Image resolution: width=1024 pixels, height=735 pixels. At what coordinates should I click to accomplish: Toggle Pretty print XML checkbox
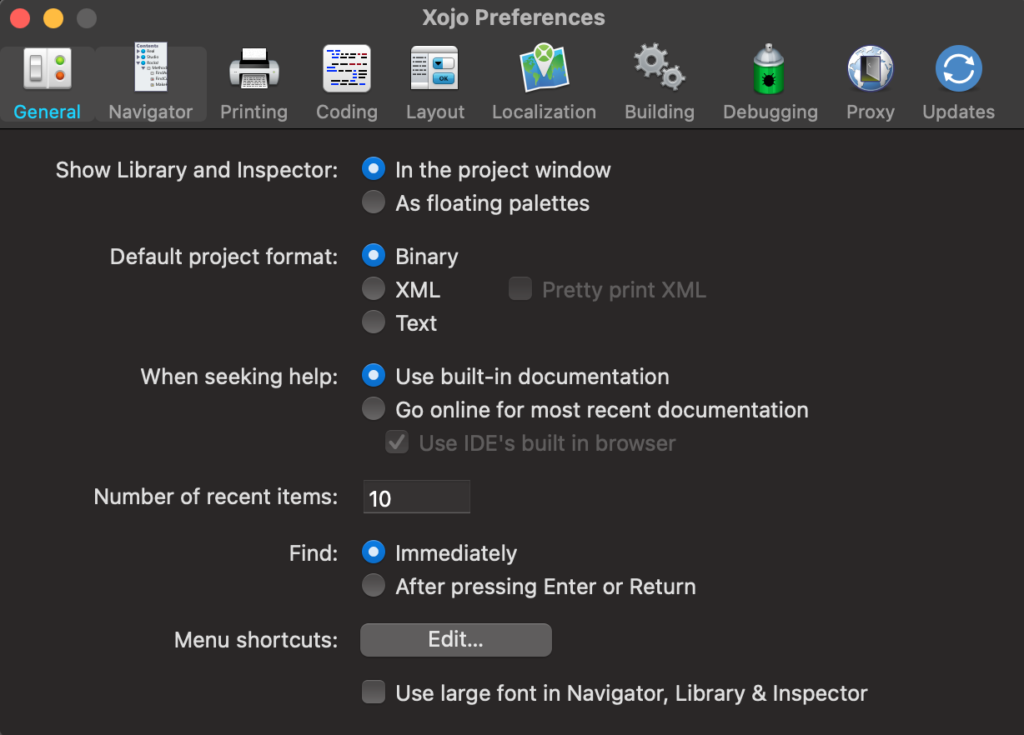tap(520, 289)
